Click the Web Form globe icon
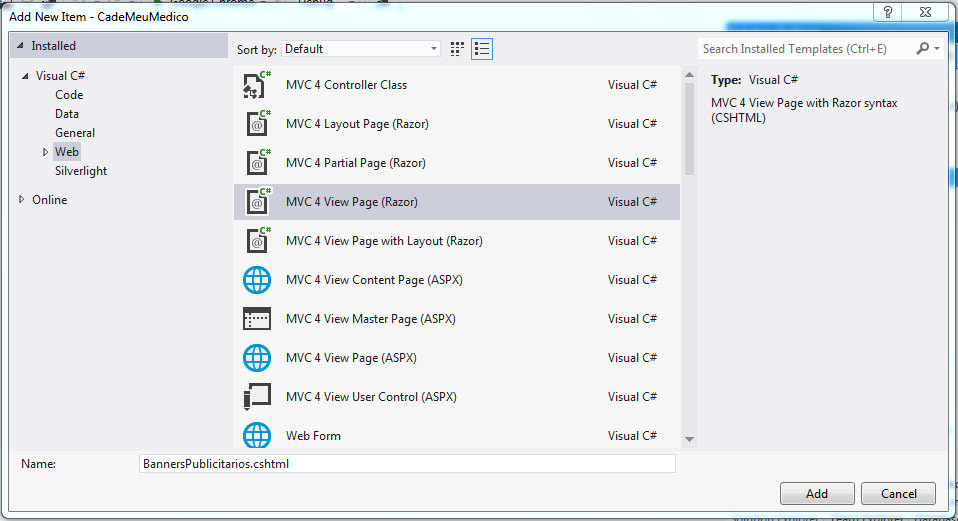This screenshot has height=521, width=958. pyautogui.click(x=257, y=435)
